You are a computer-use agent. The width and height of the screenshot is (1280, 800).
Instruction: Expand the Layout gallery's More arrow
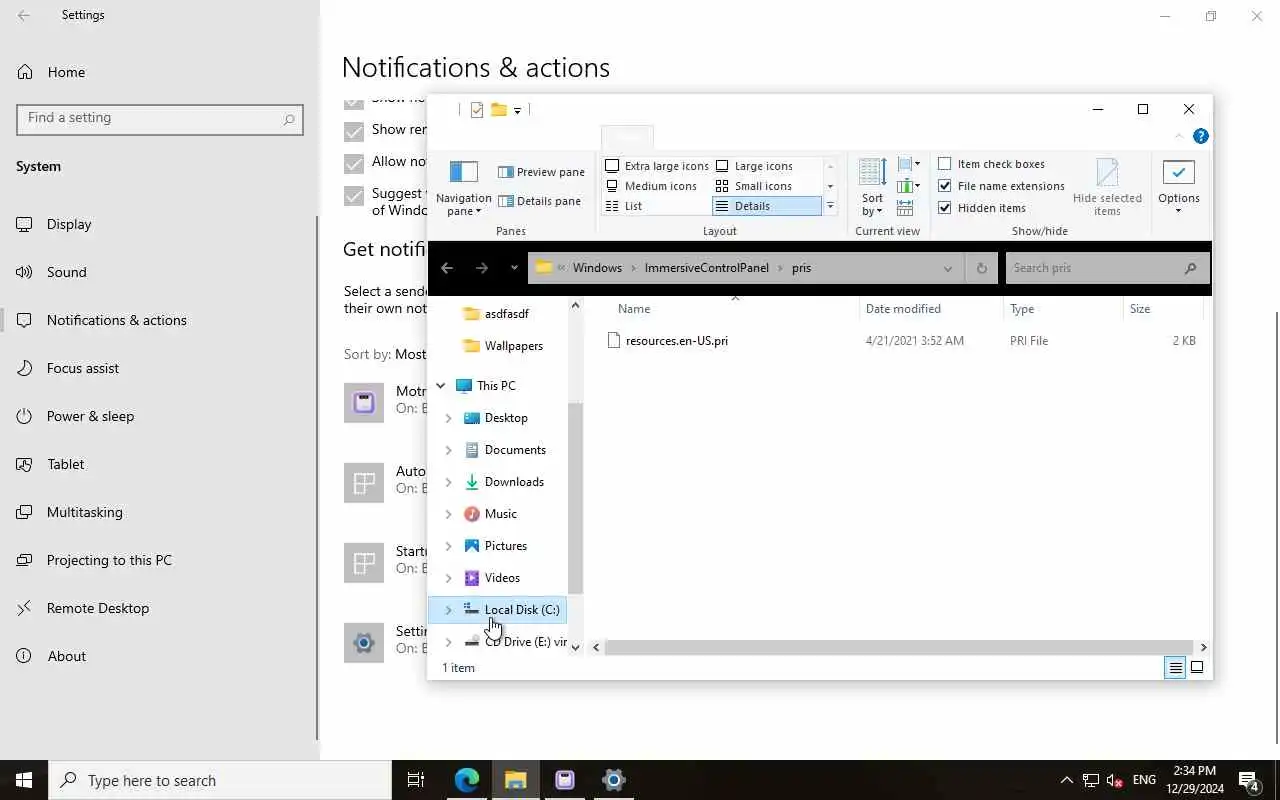point(829,206)
